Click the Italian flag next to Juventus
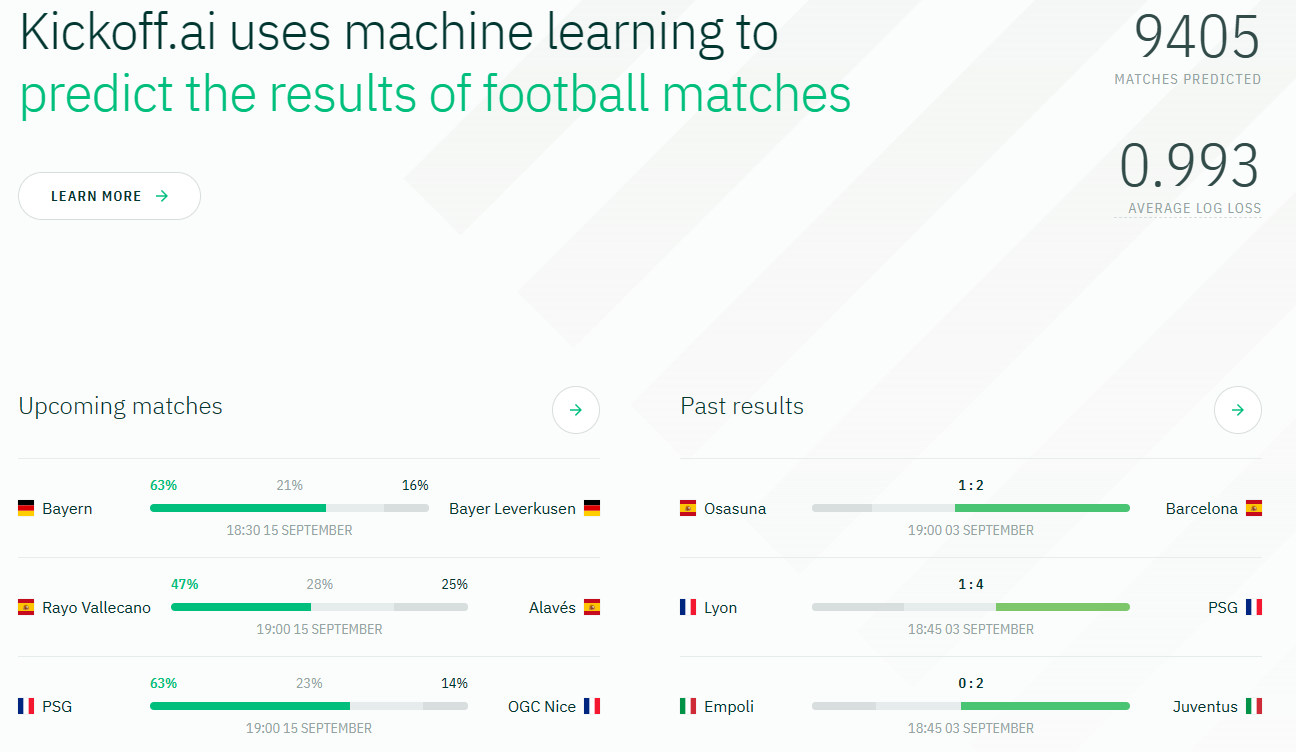The width and height of the screenshot is (1296, 752). pos(1254,706)
